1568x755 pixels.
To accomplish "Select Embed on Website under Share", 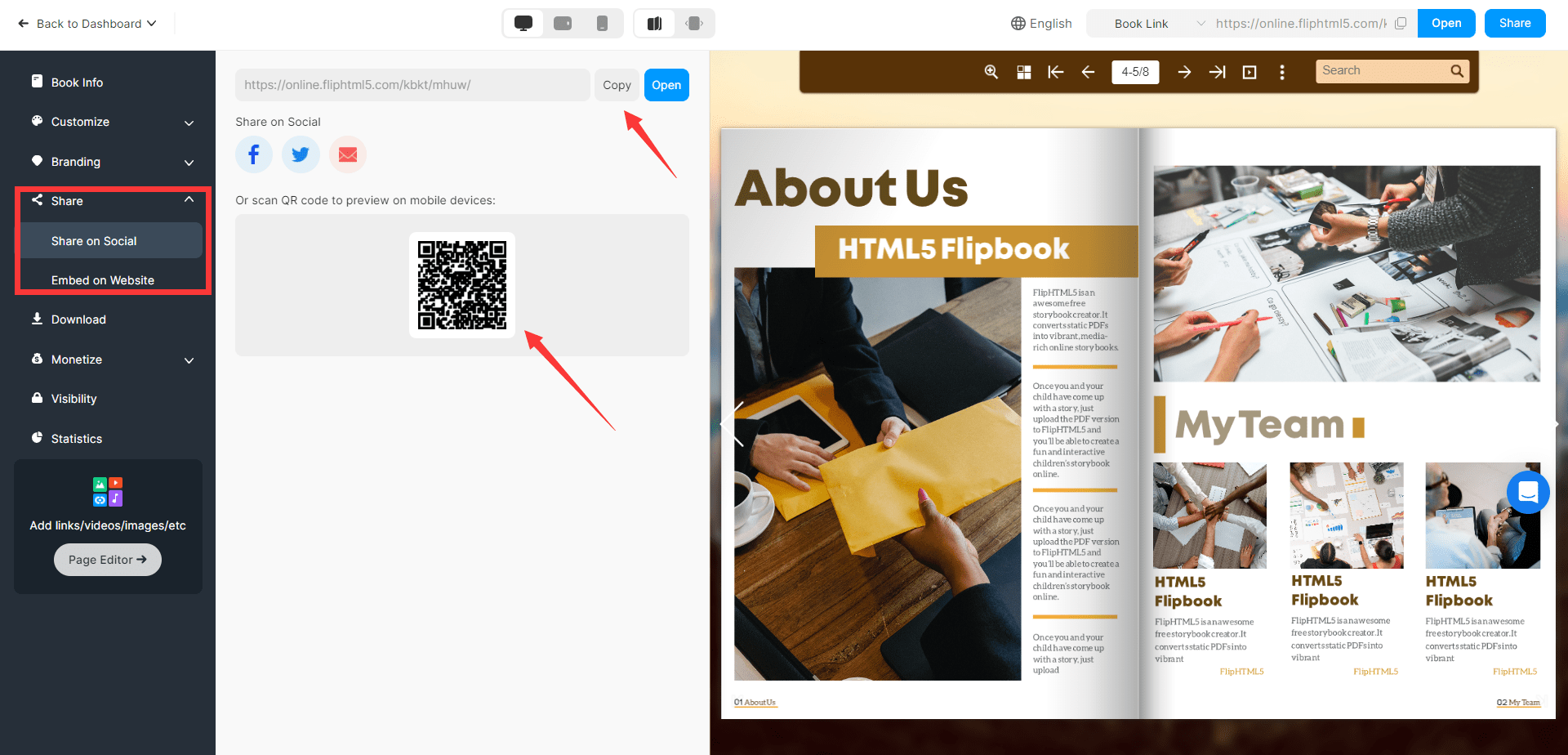I will coord(102,279).
